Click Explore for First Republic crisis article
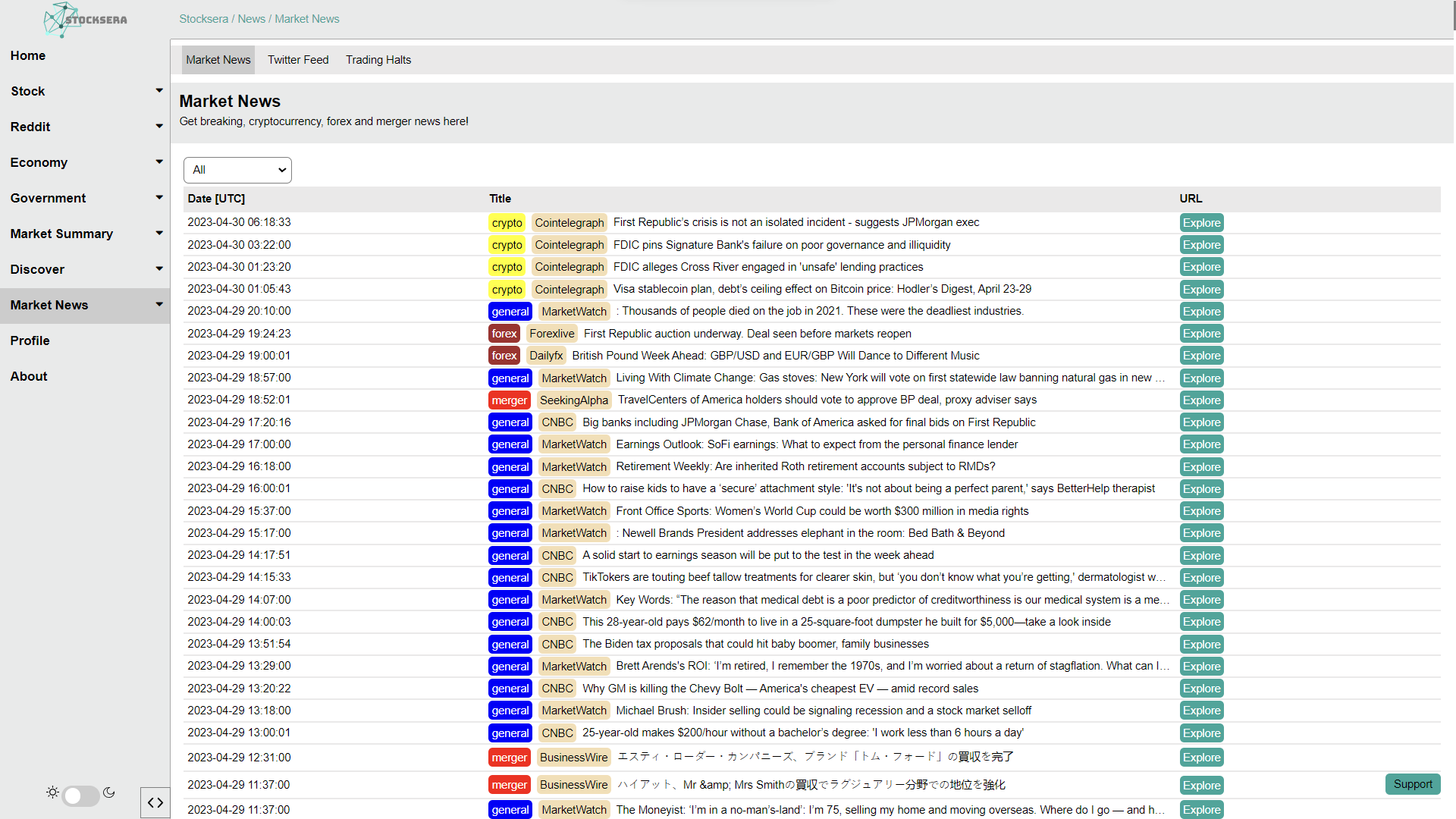This screenshot has width=1456, height=819. [1201, 223]
